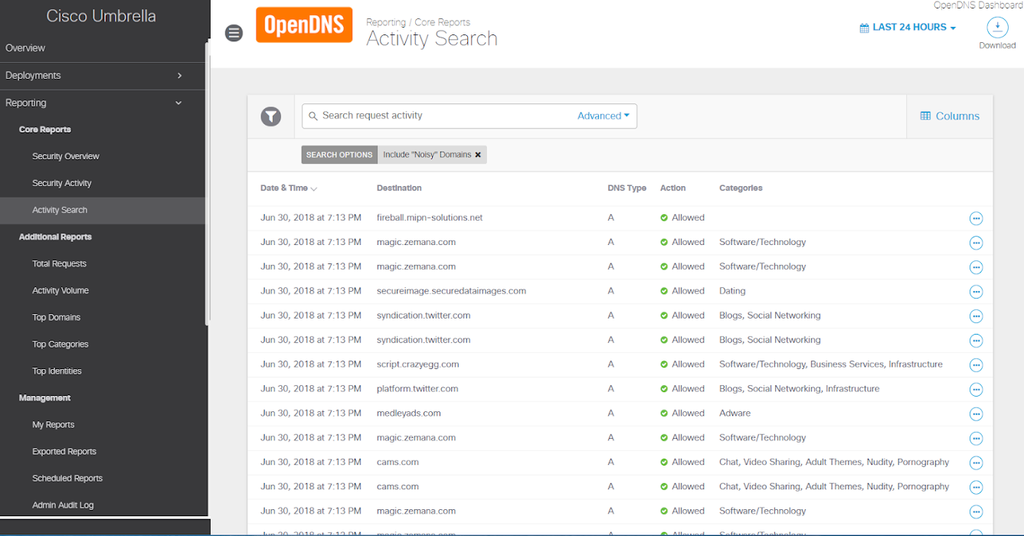Open Scheduled Reports
Screen dimensions: 1024x536
click(67, 478)
